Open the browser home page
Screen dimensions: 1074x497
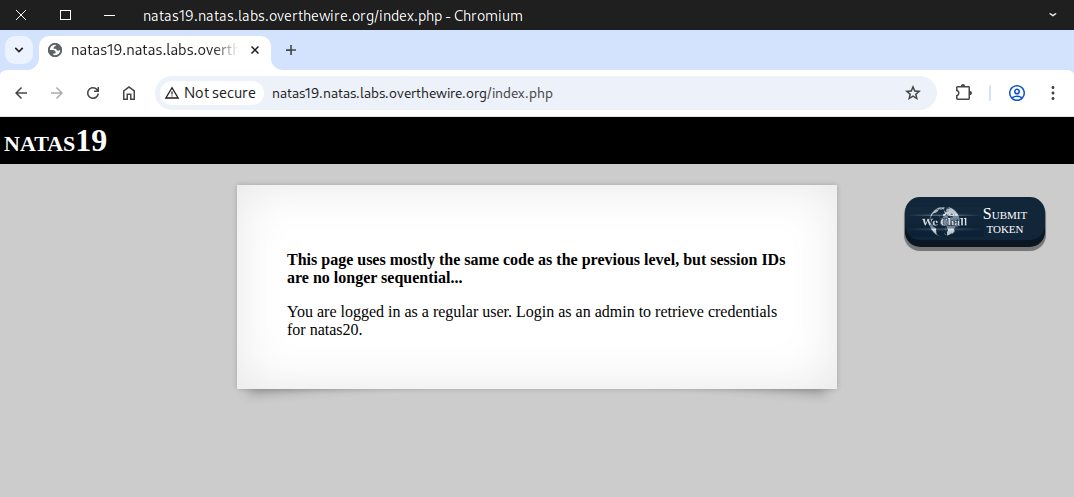coord(129,93)
